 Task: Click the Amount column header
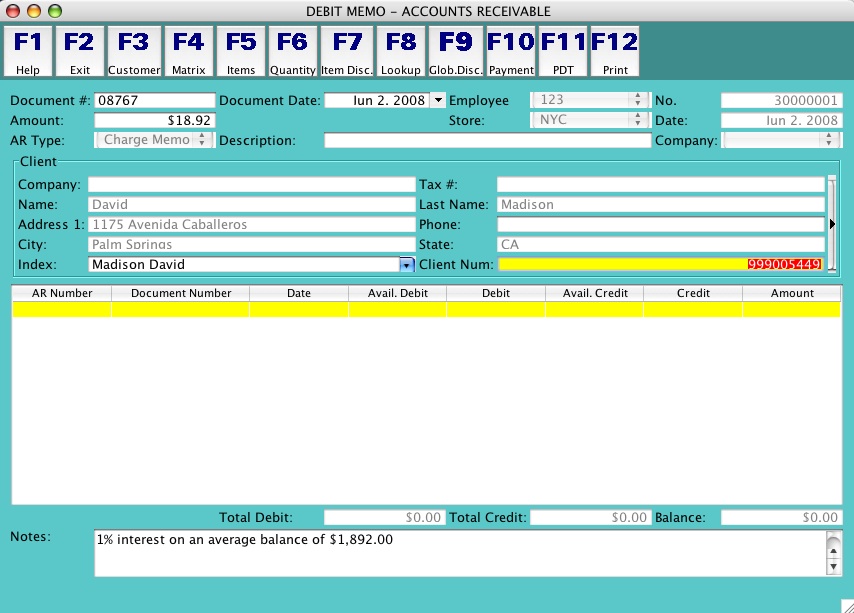pyautogui.click(x=792, y=293)
